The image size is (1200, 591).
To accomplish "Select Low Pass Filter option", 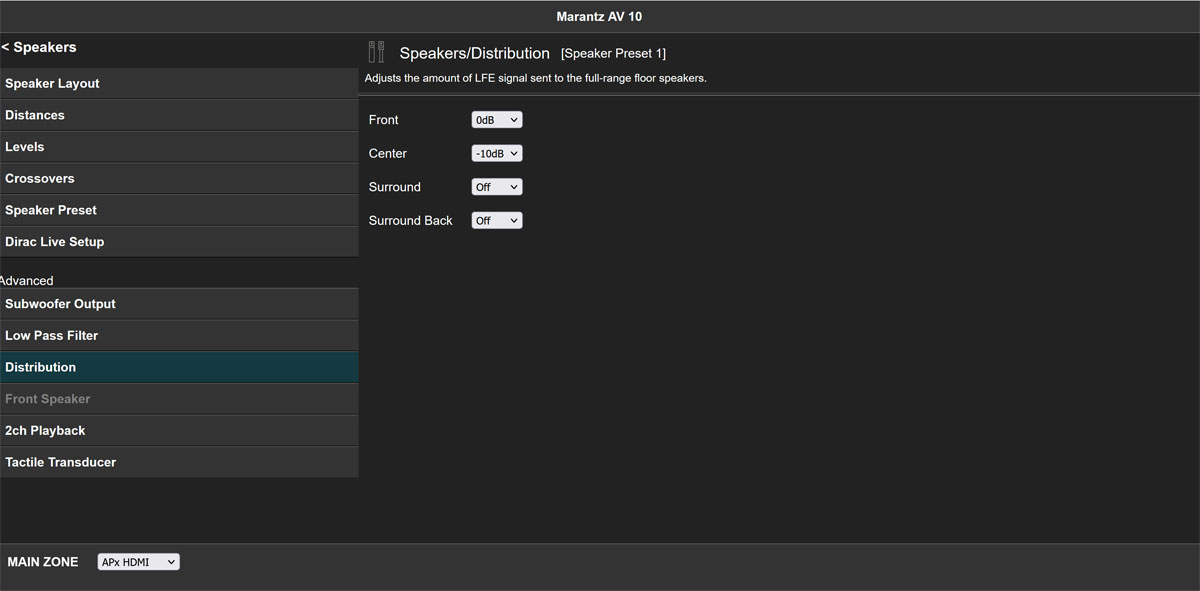I will [178, 336].
